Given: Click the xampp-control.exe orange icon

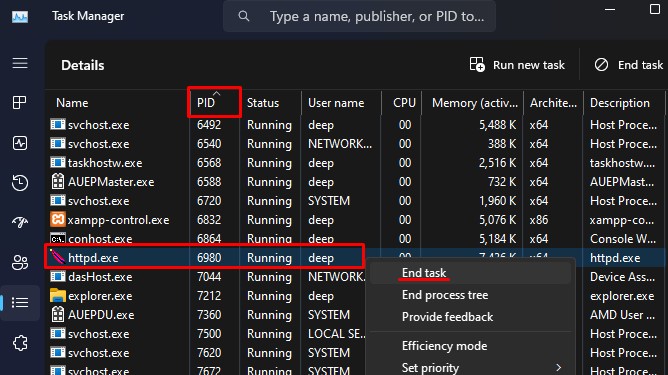Looking at the screenshot, I should 58,219.
